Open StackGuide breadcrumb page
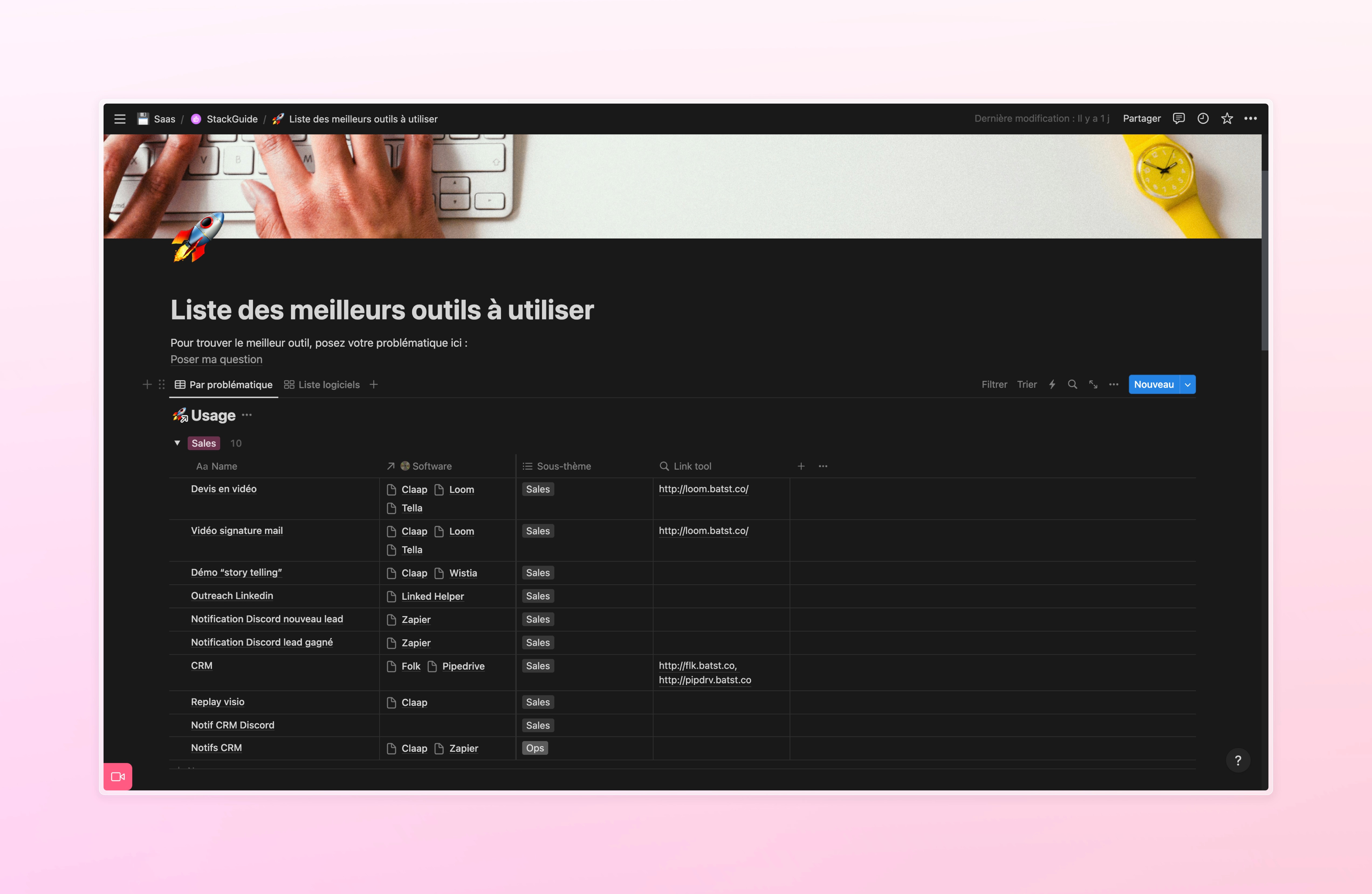 click(224, 119)
